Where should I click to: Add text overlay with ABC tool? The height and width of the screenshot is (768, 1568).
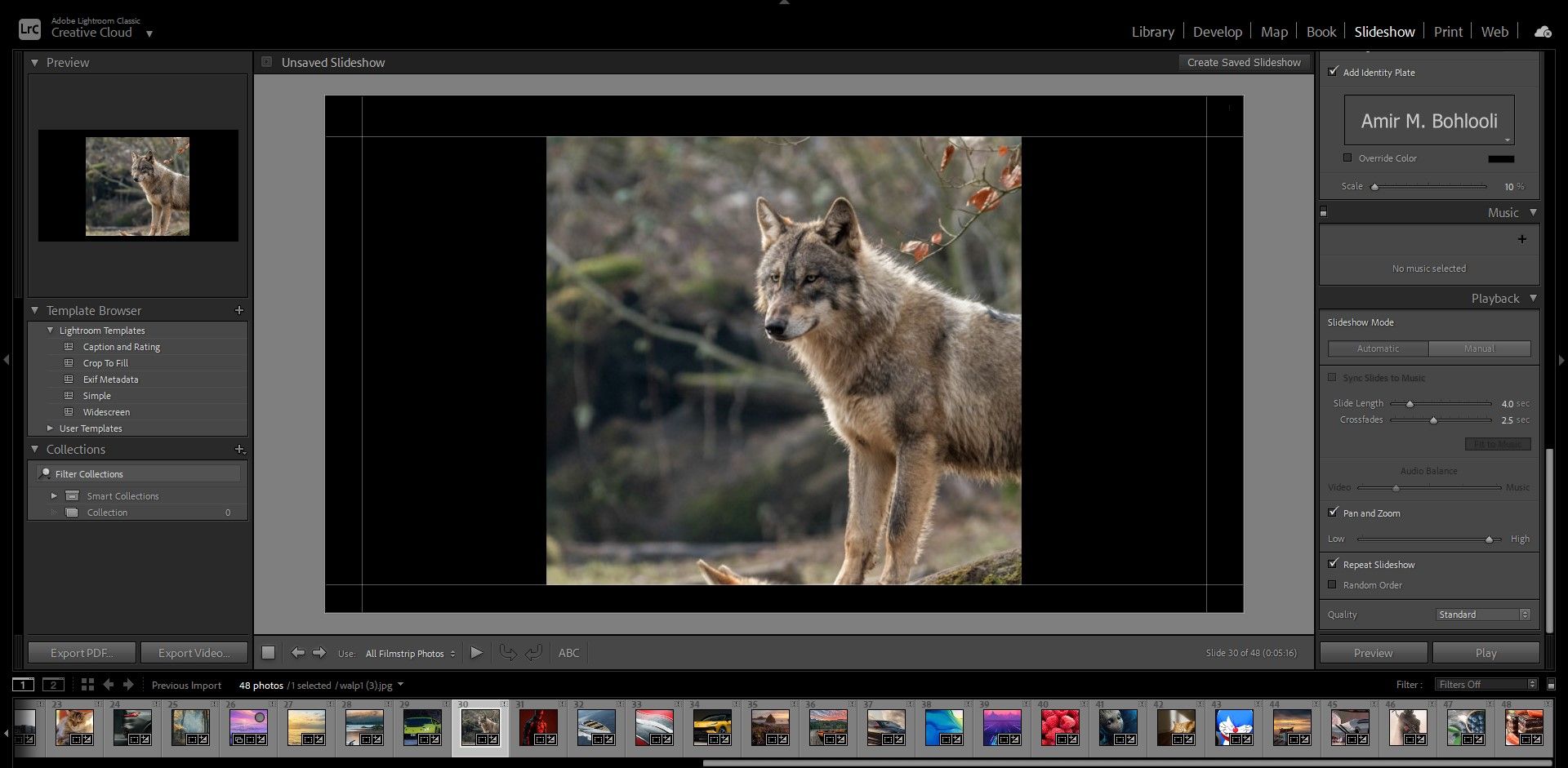pos(569,653)
